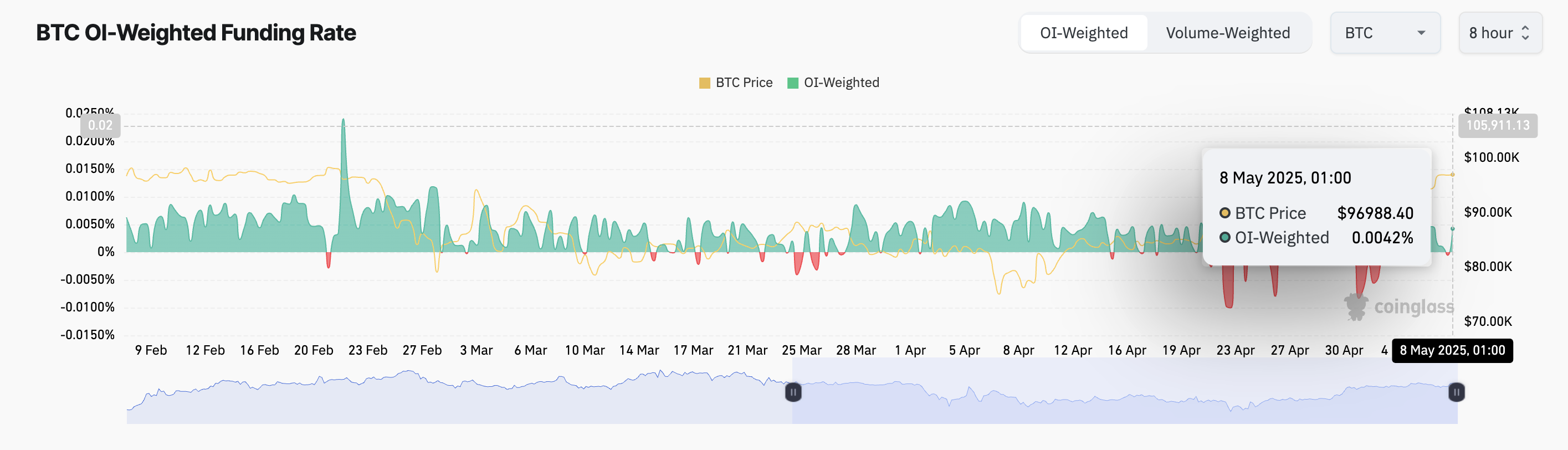Click the black 8 May 2025 date label
This screenshot has width=1568, height=450.
click(x=1452, y=350)
